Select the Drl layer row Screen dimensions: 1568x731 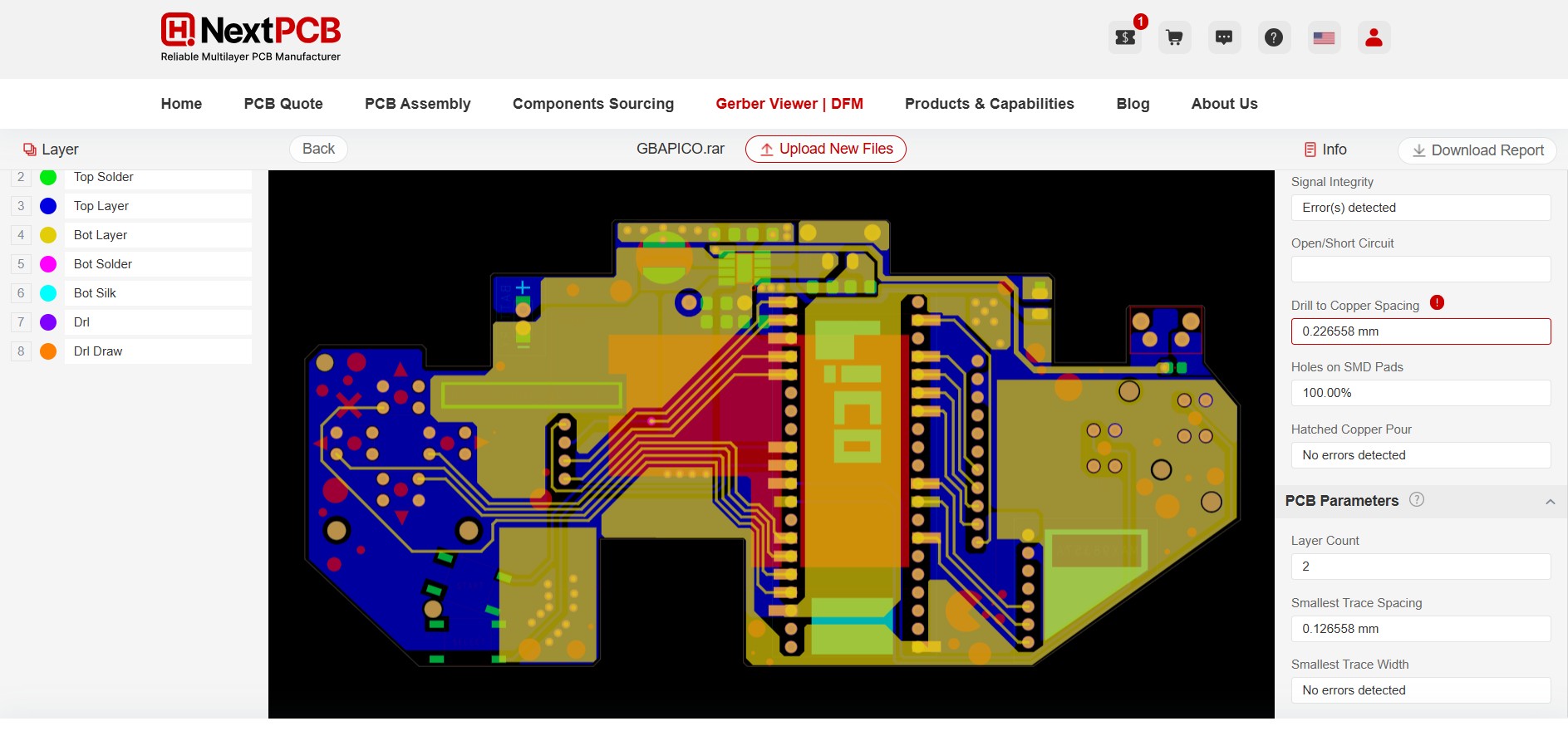(158, 322)
